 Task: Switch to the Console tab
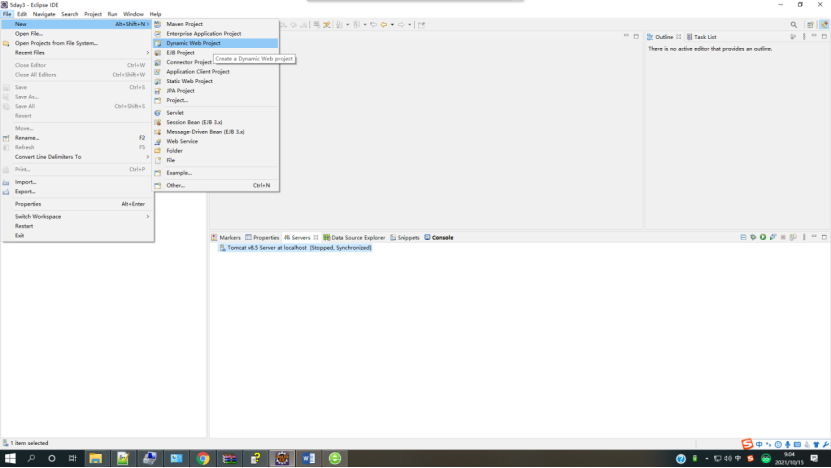[439, 237]
